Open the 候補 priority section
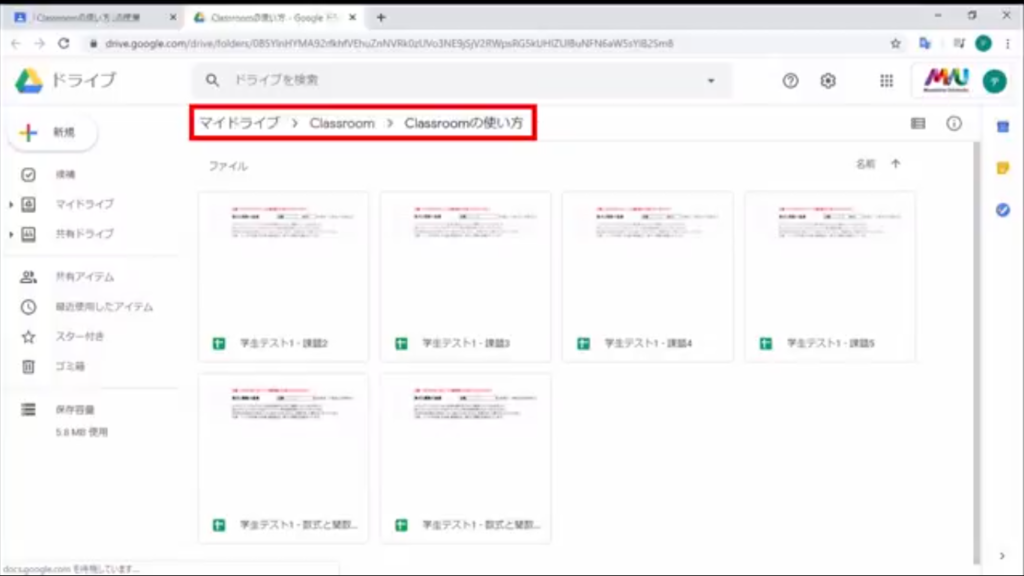The image size is (1024, 576). (x=65, y=174)
